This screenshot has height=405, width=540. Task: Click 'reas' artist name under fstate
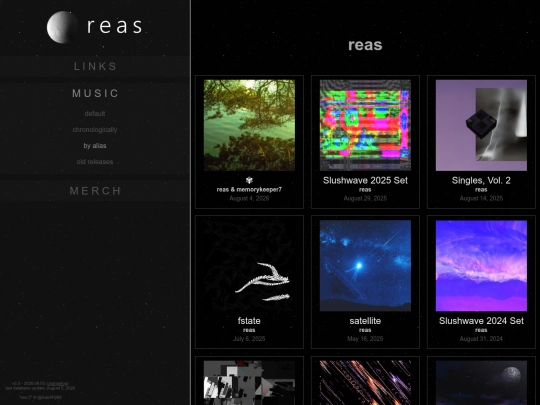tap(249, 330)
